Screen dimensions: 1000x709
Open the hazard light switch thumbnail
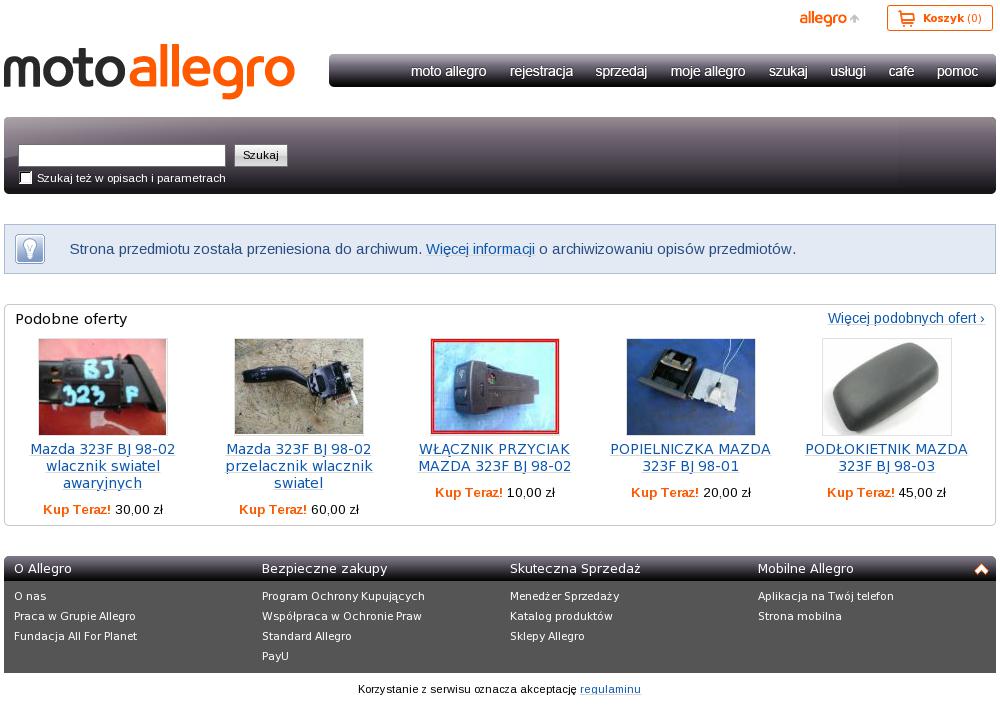coord(103,386)
